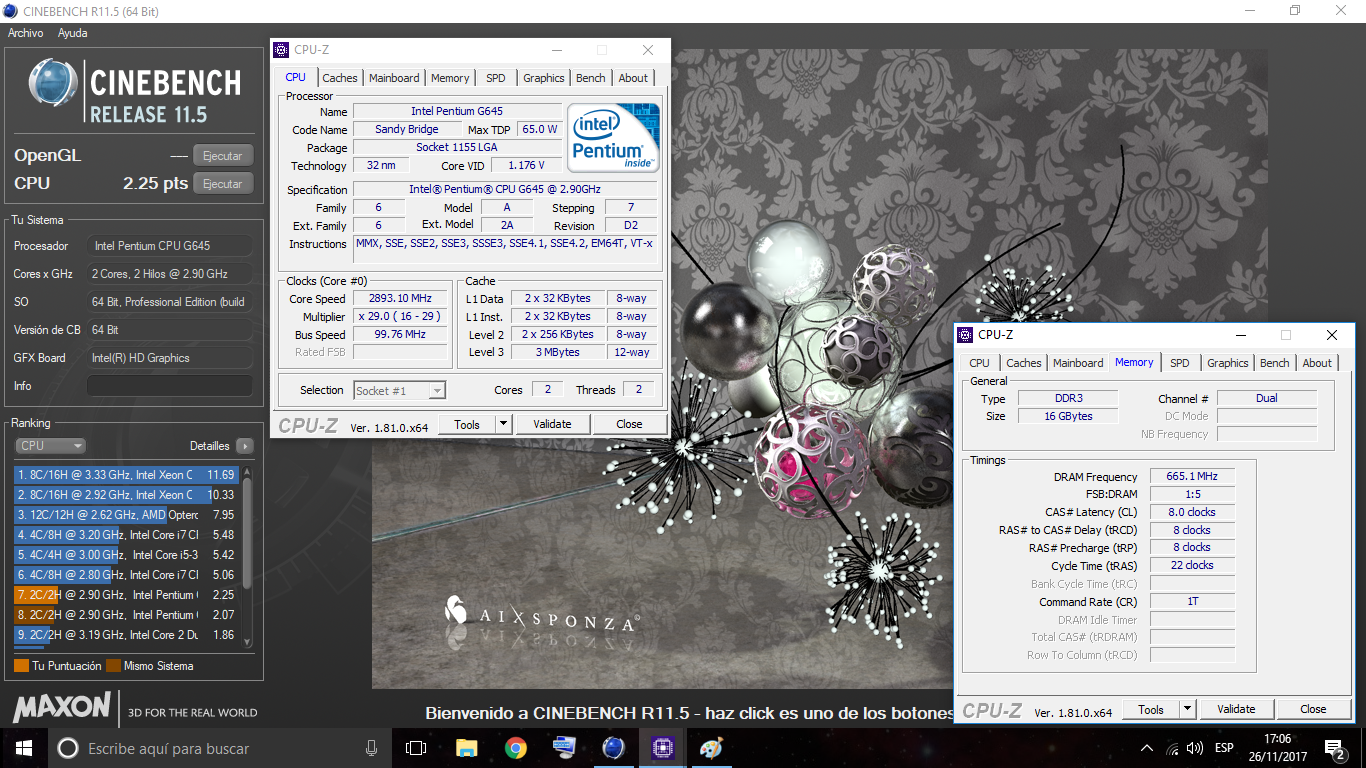The width and height of the screenshot is (1366, 768).
Task: Open File Explorer from taskbar
Action: point(466,748)
